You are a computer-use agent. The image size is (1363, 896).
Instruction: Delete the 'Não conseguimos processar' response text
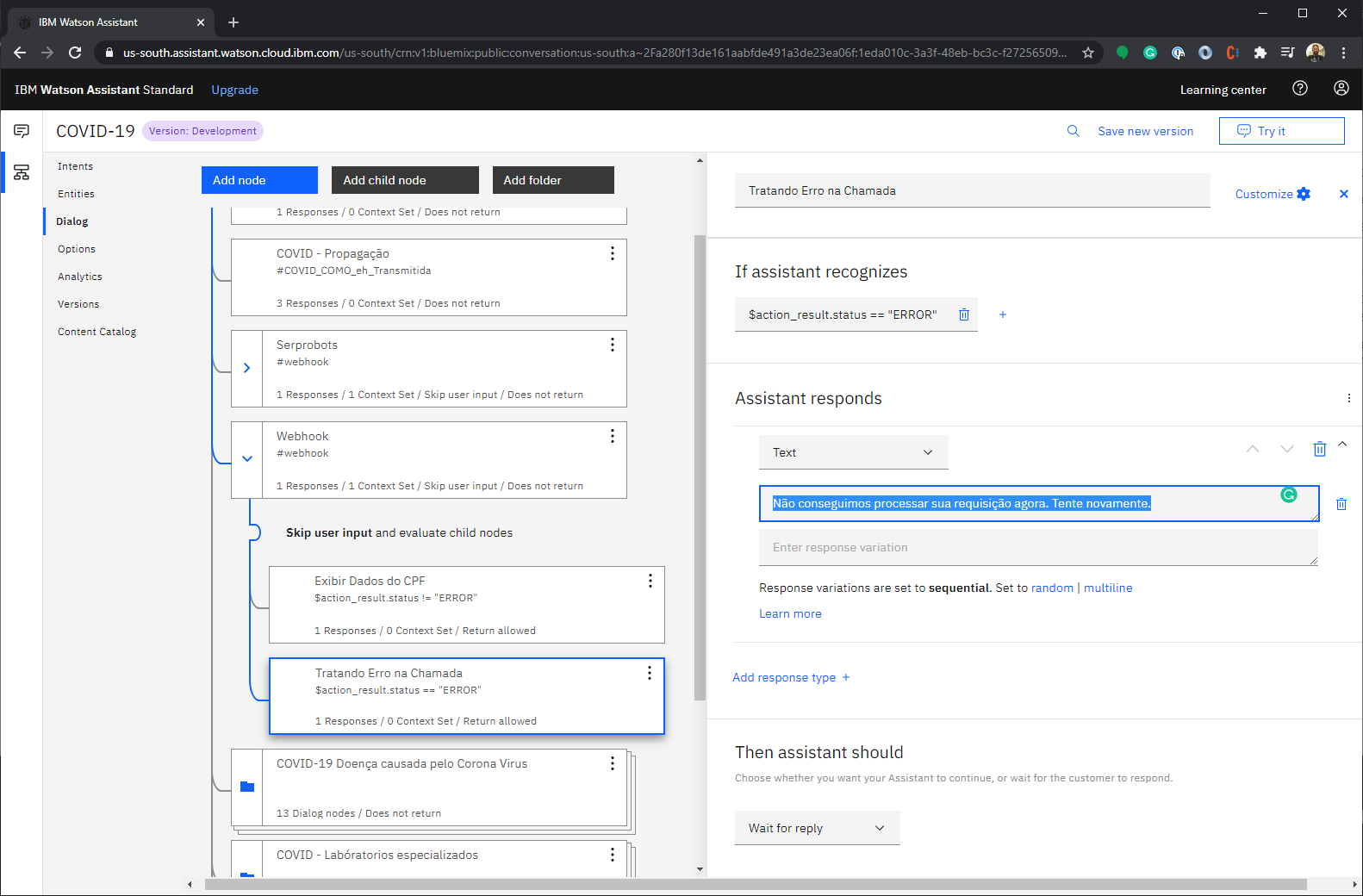click(1341, 504)
